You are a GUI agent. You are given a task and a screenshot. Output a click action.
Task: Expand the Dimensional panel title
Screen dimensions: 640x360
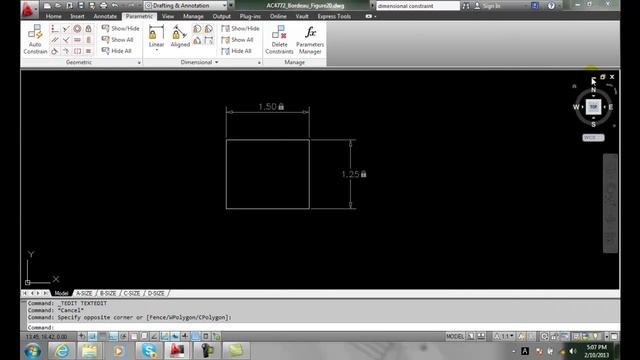tap(199, 62)
